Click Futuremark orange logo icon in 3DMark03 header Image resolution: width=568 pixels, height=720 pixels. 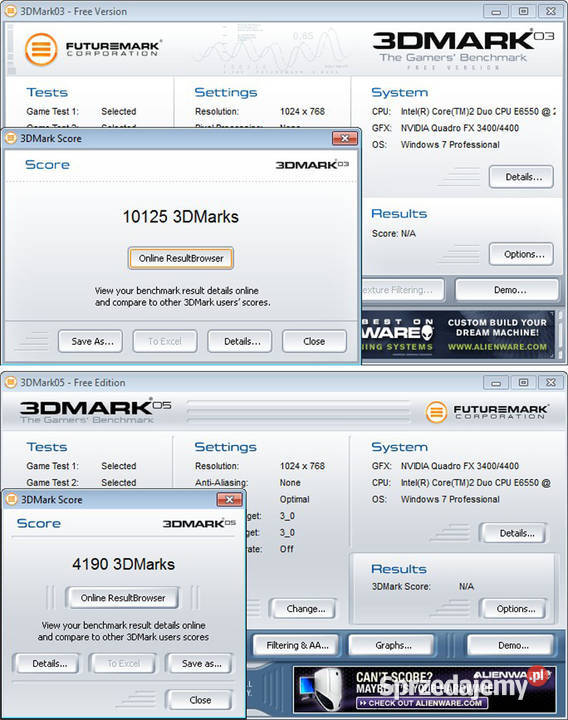[x=41, y=49]
